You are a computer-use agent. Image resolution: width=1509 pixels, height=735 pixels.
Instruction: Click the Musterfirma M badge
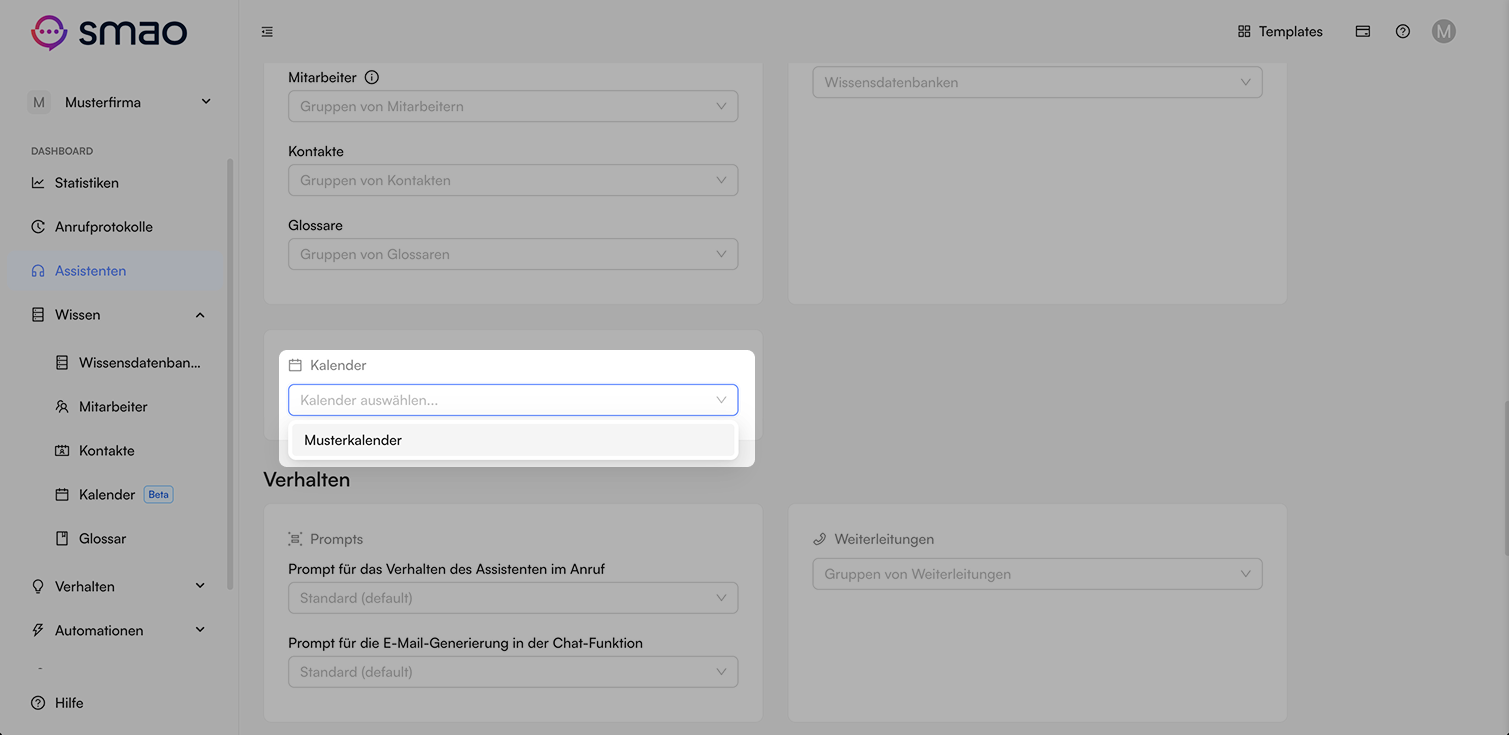click(39, 102)
